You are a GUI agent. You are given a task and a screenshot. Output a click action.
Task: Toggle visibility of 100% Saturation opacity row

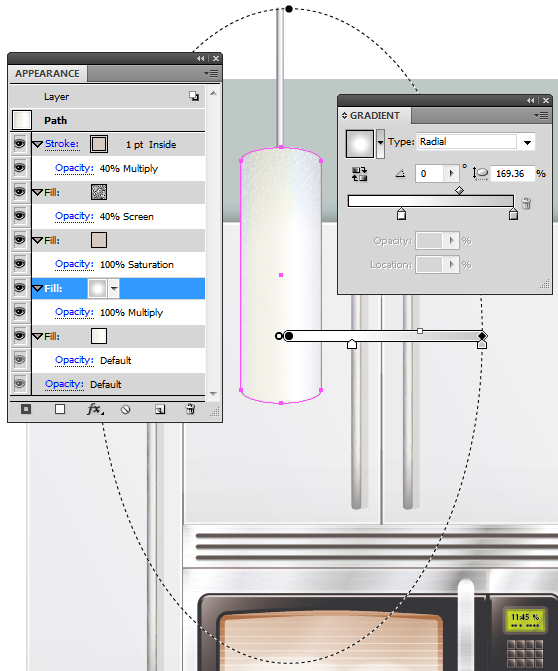pyautogui.click(x=20, y=264)
